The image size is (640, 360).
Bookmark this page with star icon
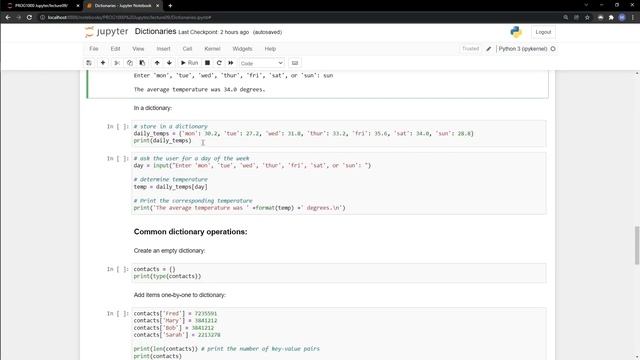coord(587,18)
